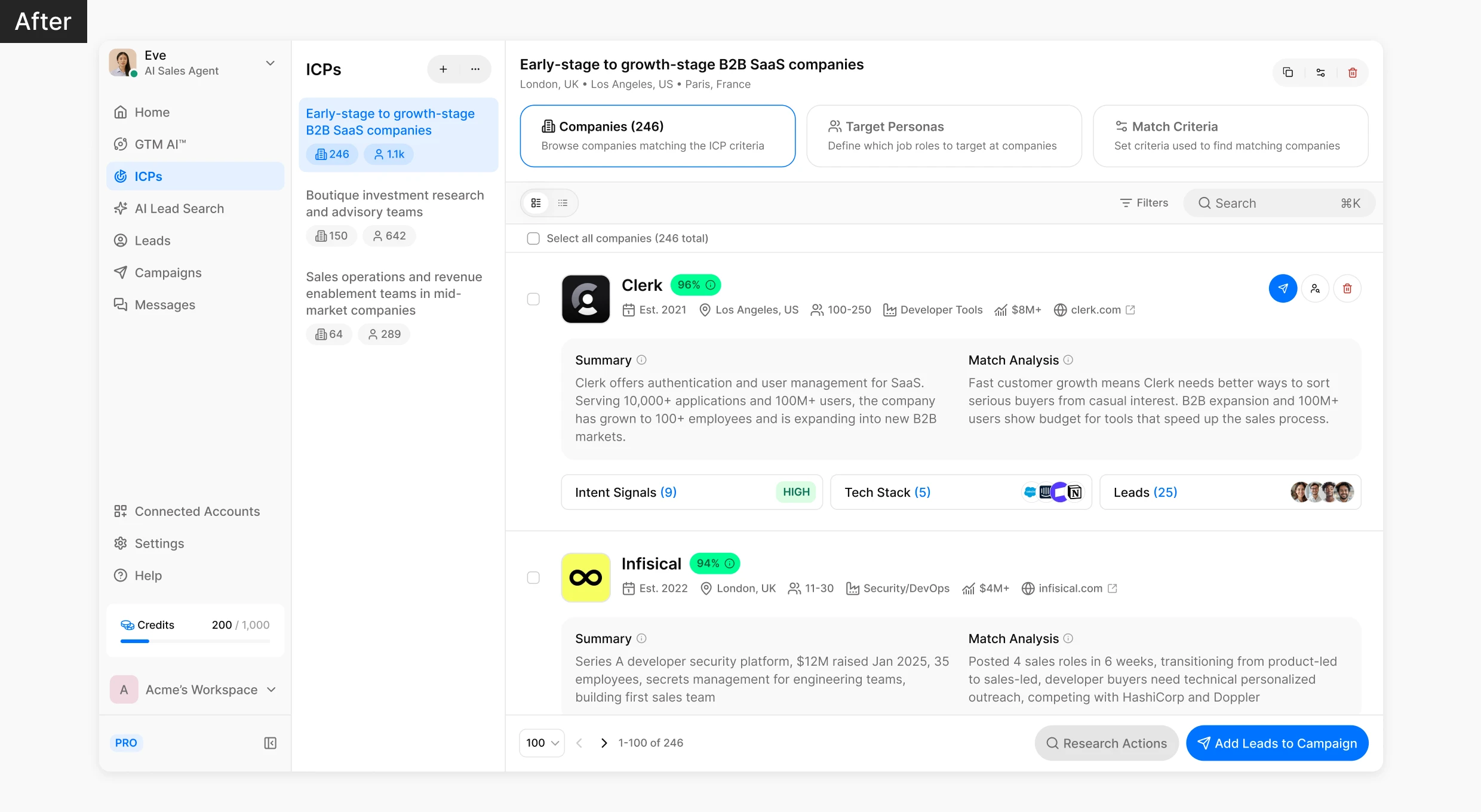
Task: Delete Clerk using its trash icon
Action: click(x=1347, y=288)
